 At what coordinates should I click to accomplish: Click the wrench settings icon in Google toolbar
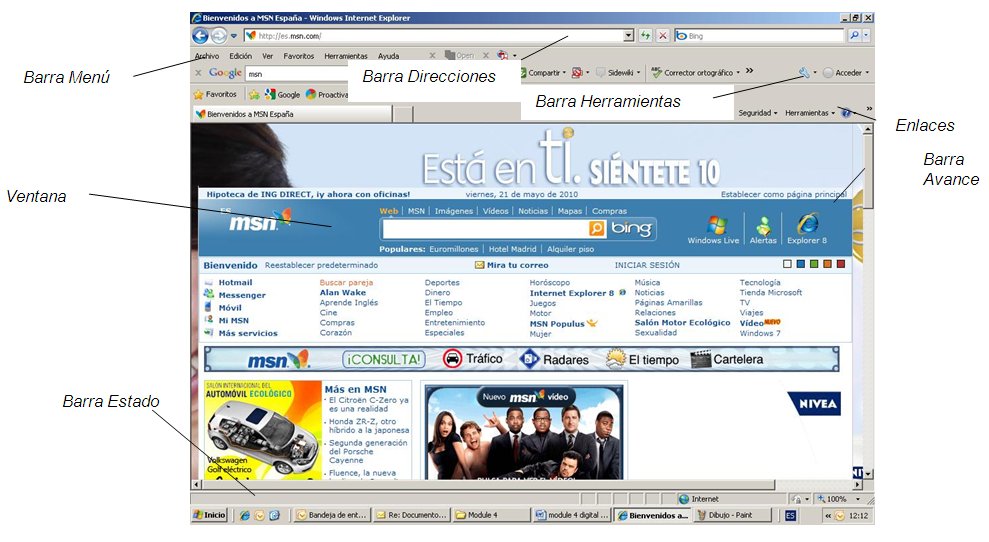[x=804, y=73]
